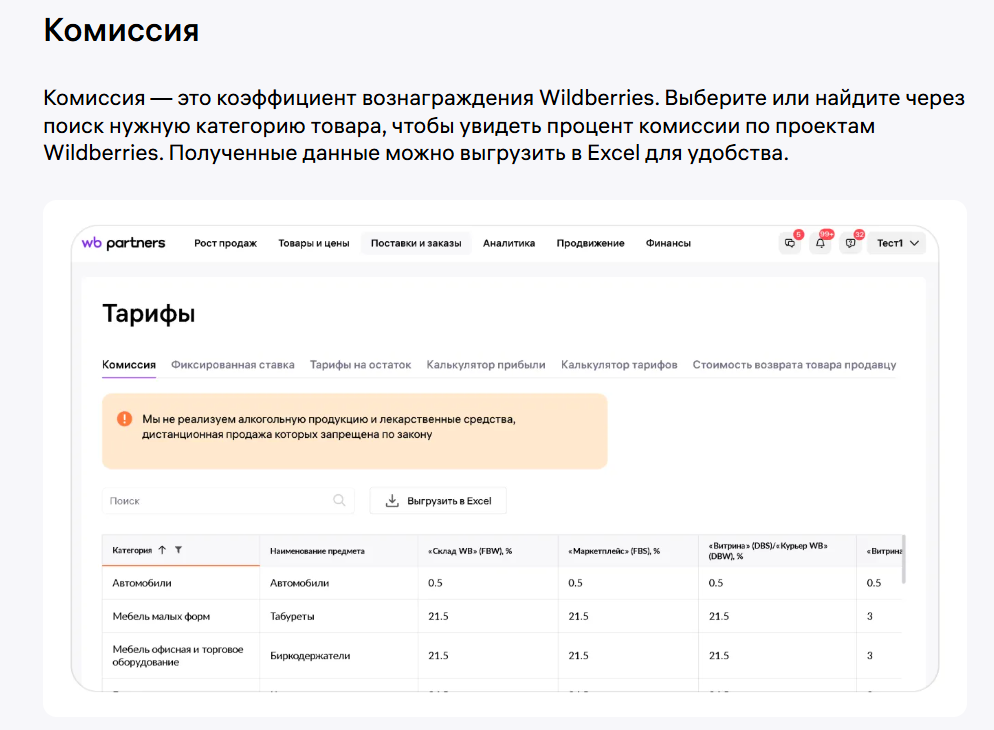Open the Категория column filter icon

178,550
